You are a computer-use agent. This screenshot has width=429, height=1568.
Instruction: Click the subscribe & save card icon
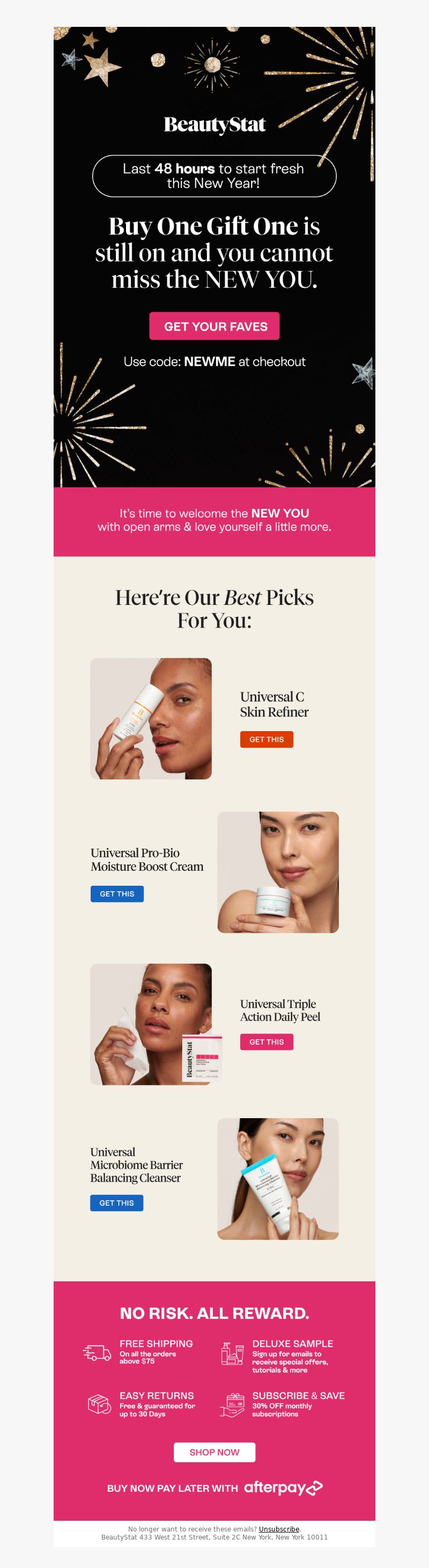[232, 1405]
